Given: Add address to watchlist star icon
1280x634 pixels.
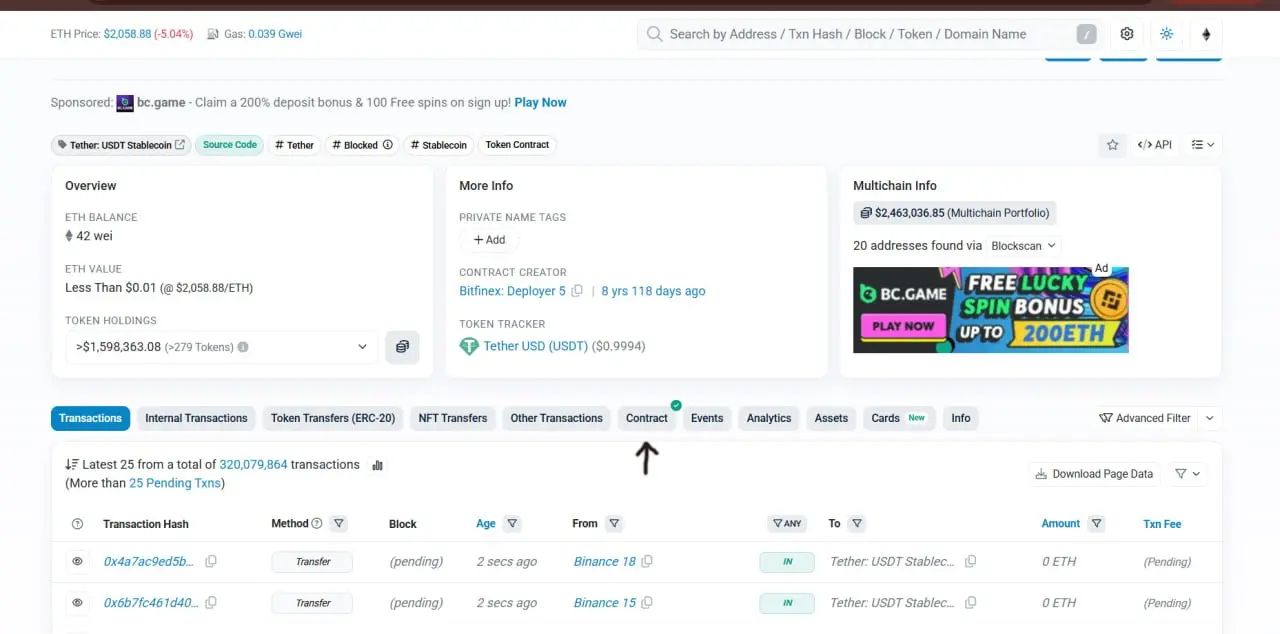Looking at the screenshot, I should point(1112,145).
